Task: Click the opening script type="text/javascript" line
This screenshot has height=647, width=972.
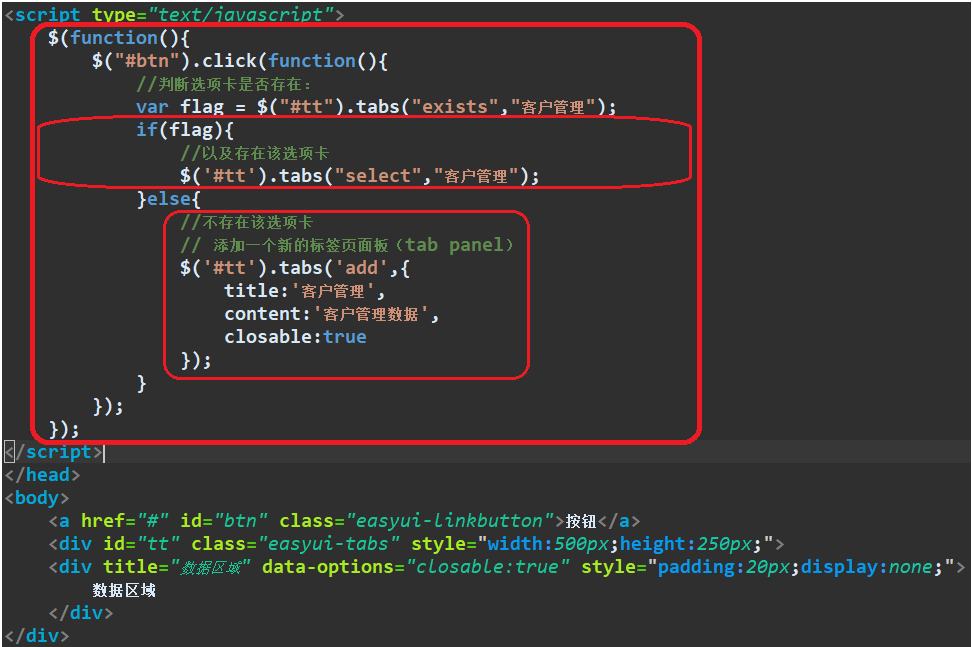Action: point(174,14)
